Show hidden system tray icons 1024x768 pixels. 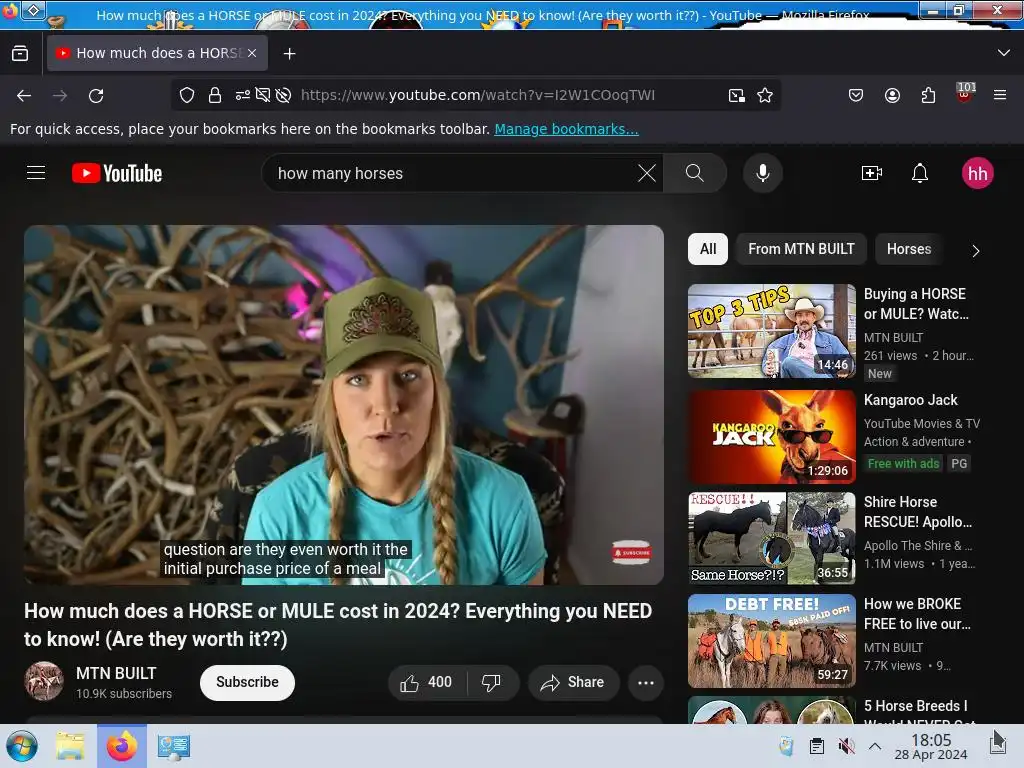875,746
